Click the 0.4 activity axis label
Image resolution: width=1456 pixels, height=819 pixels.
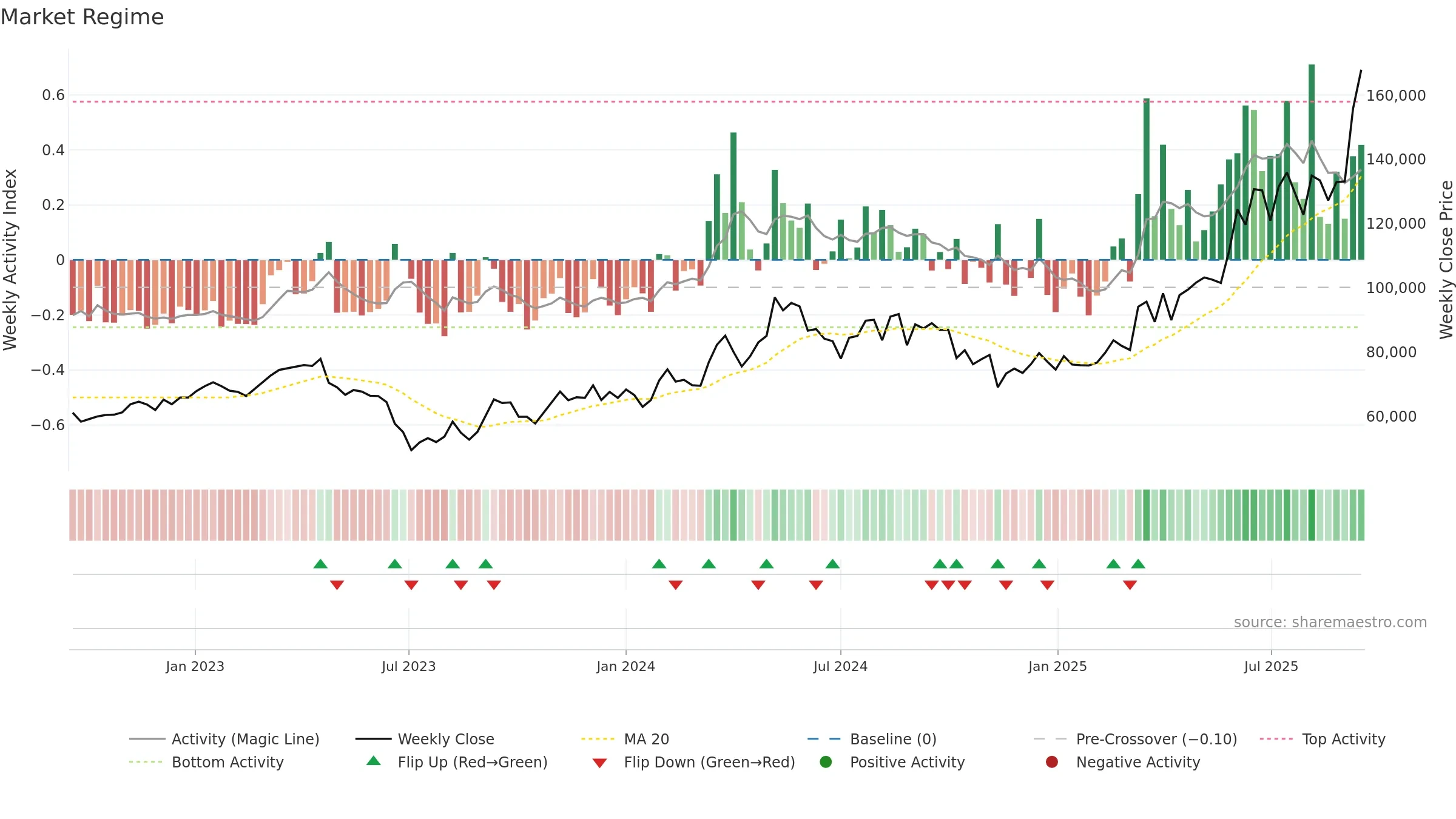point(53,150)
